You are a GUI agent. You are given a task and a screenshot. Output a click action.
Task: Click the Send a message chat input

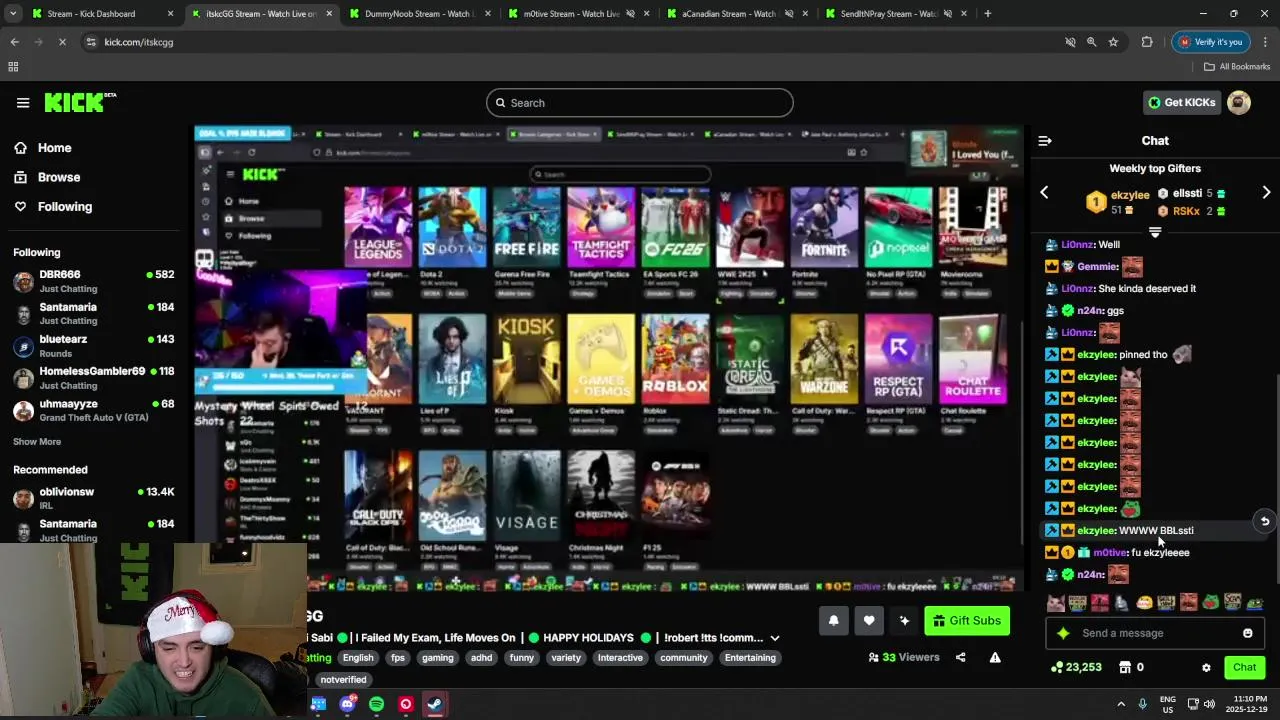tap(1155, 633)
